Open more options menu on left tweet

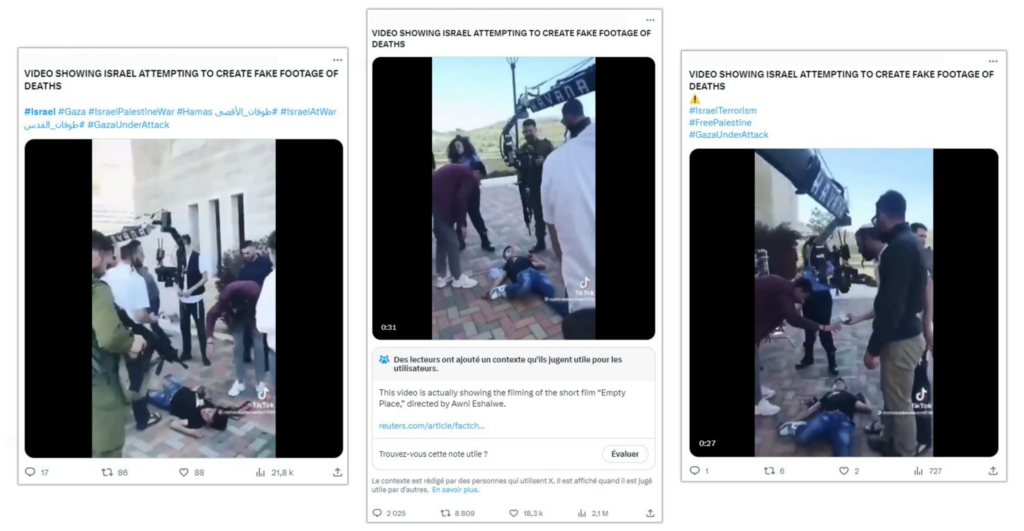point(336,58)
